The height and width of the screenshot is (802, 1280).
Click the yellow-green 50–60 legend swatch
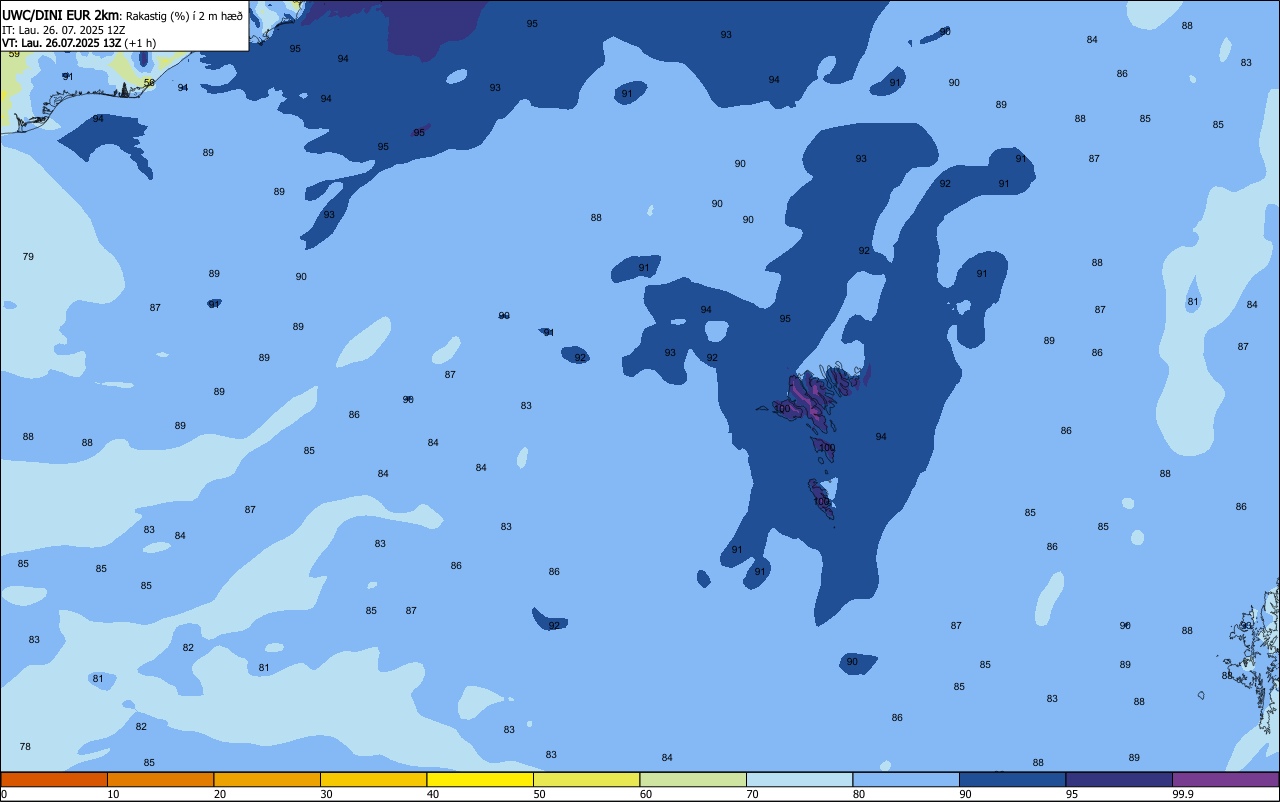(586, 779)
